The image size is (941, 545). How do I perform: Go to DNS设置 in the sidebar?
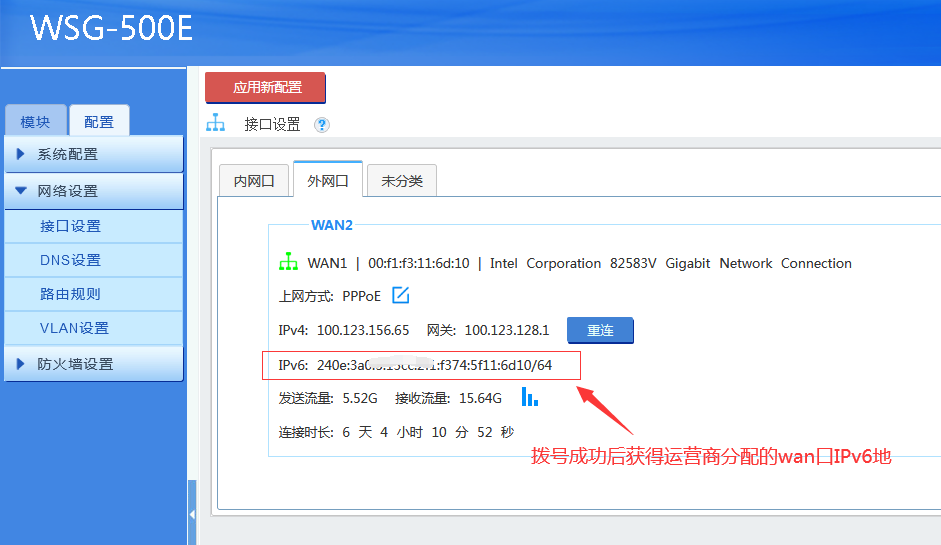tap(70, 260)
